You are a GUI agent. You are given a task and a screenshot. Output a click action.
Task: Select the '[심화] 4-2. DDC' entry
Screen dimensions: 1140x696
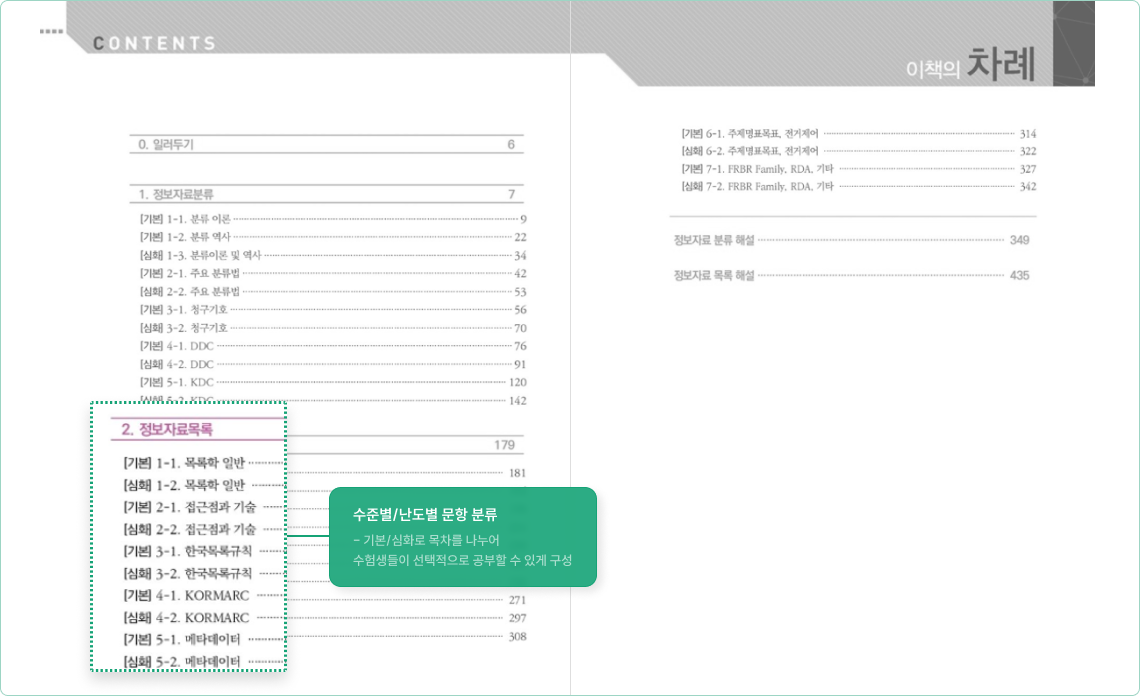pos(177,364)
